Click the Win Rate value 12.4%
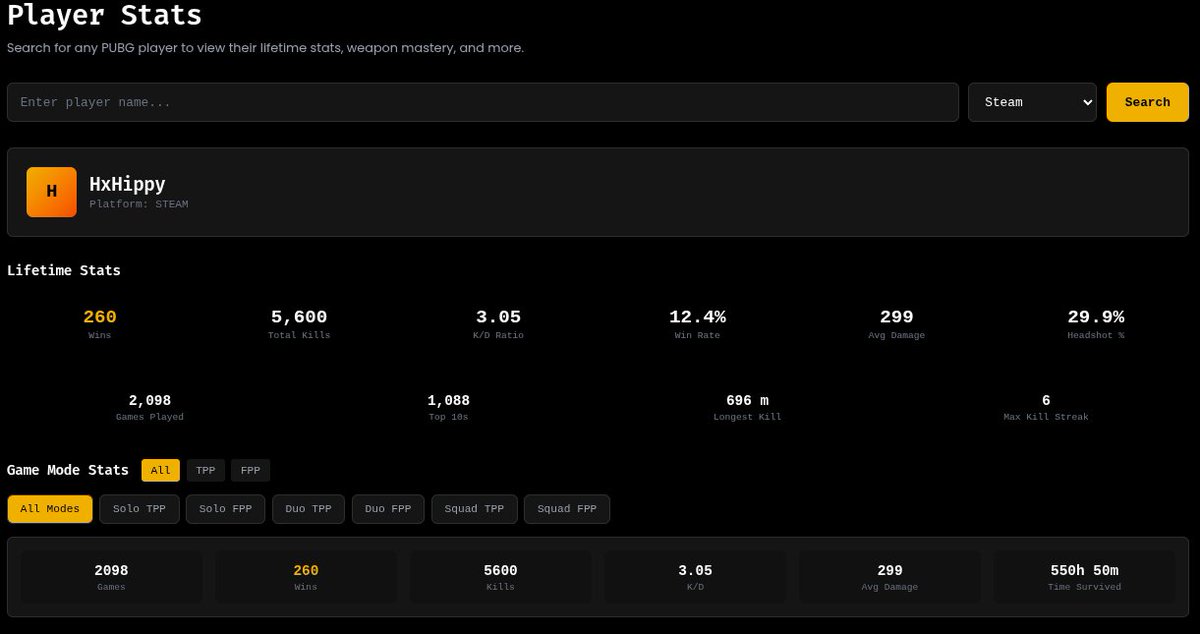Viewport: 1200px width, 634px height. 697,317
